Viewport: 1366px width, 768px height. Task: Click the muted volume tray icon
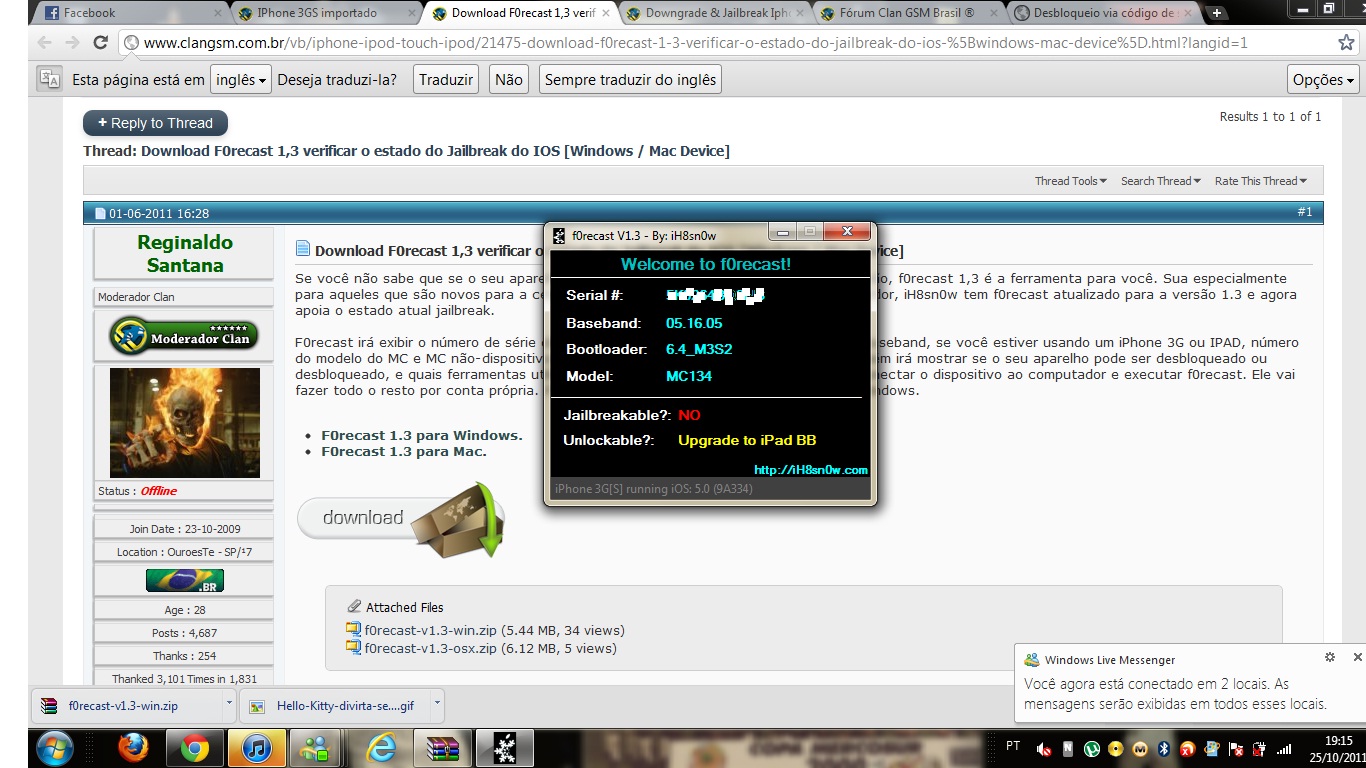pyautogui.click(x=1044, y=748)
